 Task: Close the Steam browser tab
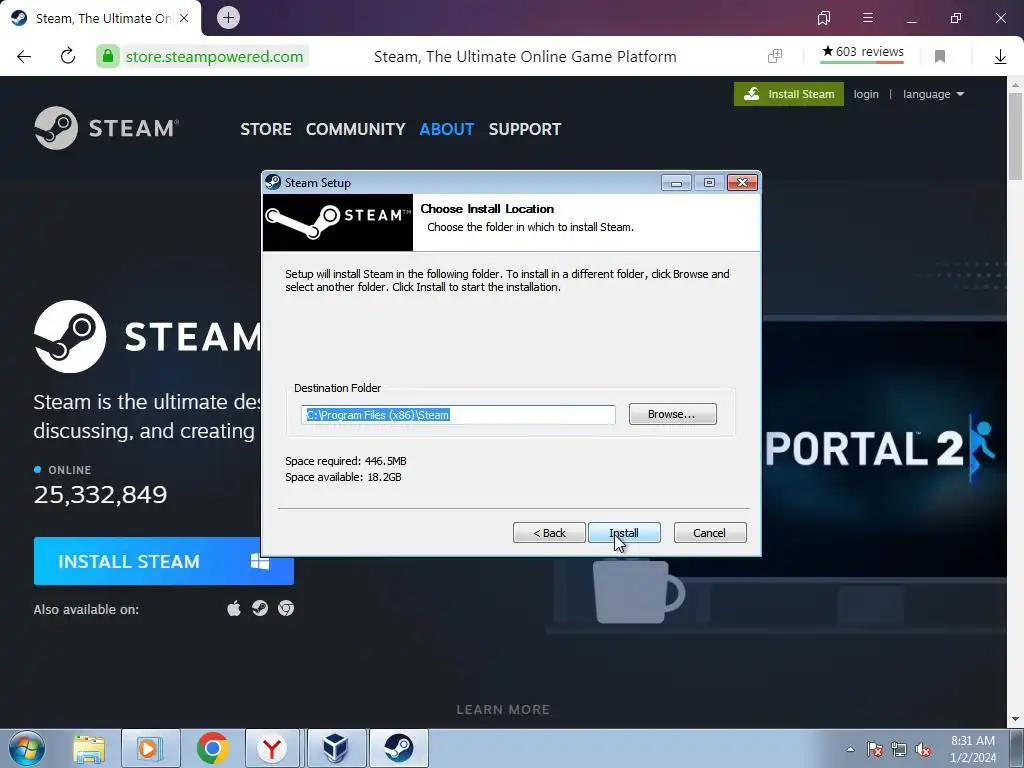coord(184,18)
